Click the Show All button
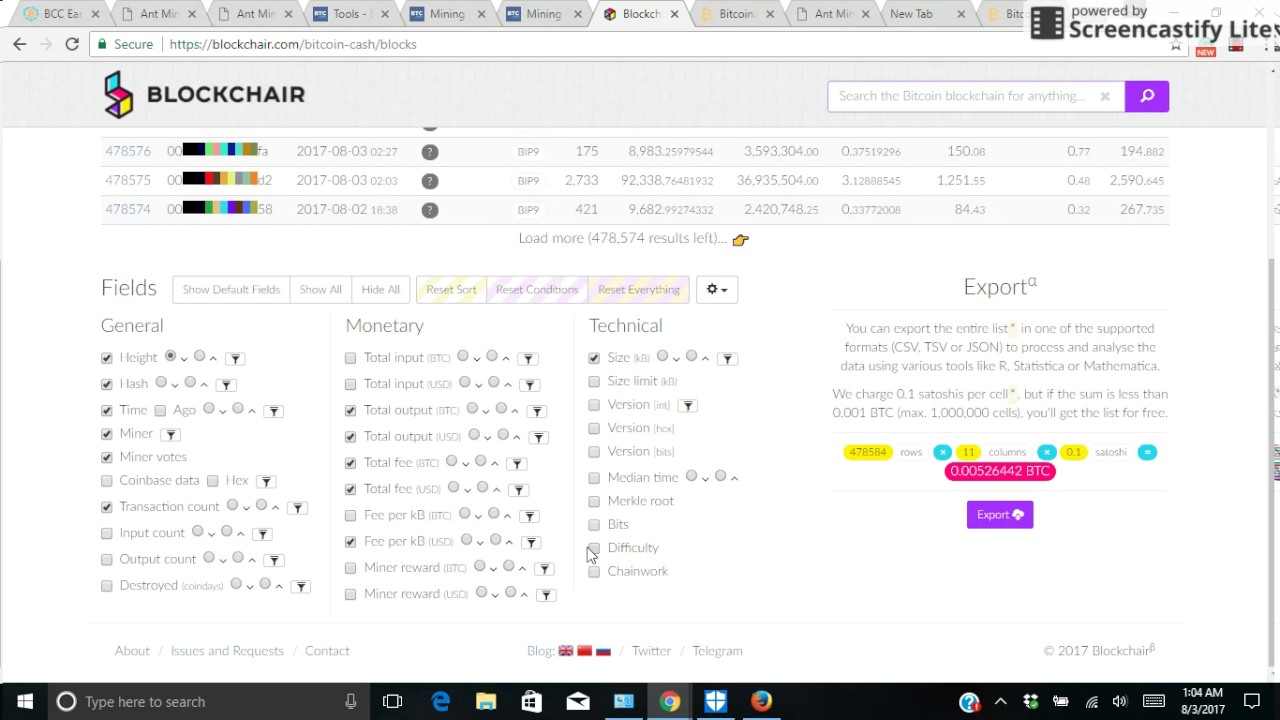Screen dimensions: 1280x720 click(x=320, y=289)
